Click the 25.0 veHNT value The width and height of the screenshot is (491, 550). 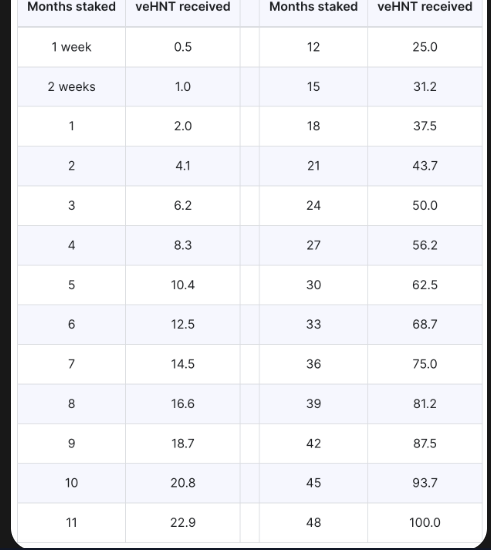pyautogui.click(x=425, y=47)
